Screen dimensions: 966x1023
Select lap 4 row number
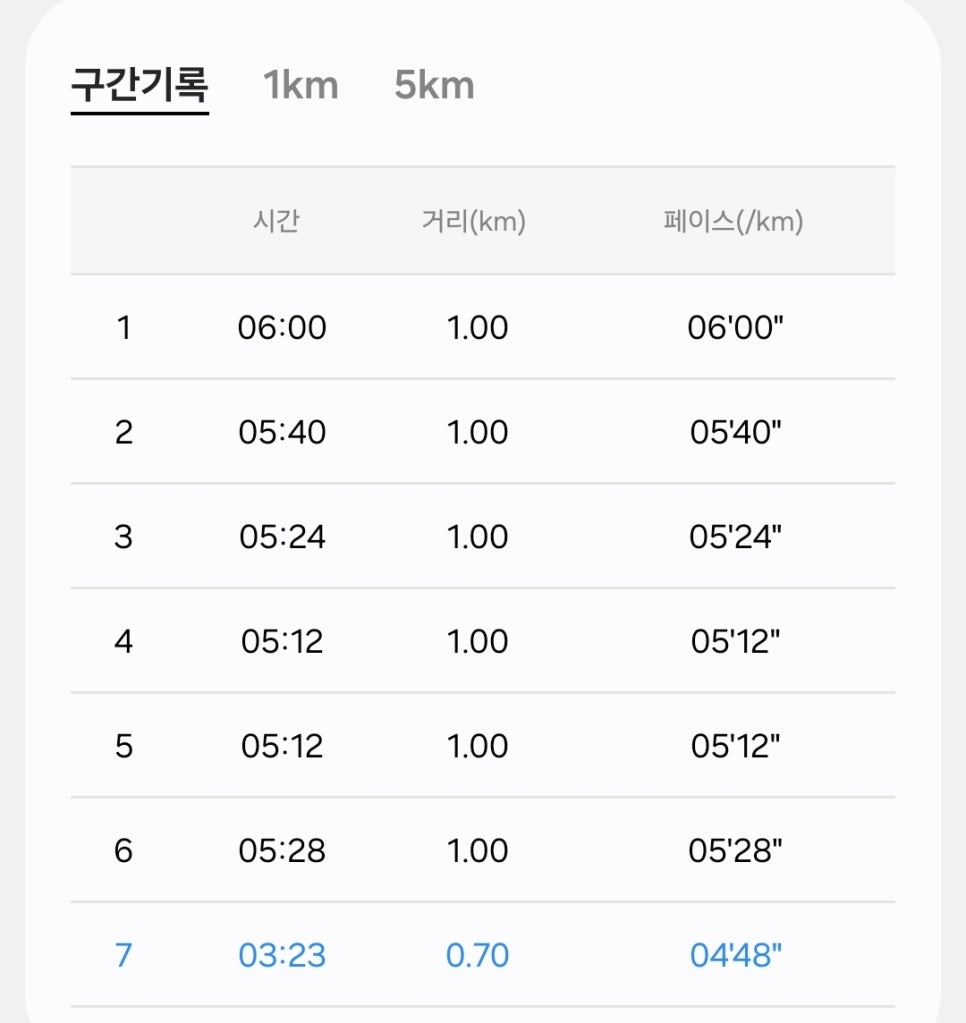tap(123, 641)
